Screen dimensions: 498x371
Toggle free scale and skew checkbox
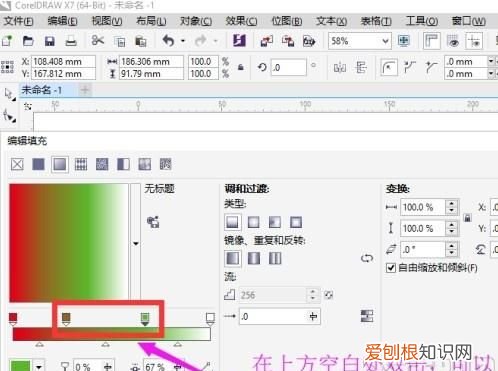391,268
